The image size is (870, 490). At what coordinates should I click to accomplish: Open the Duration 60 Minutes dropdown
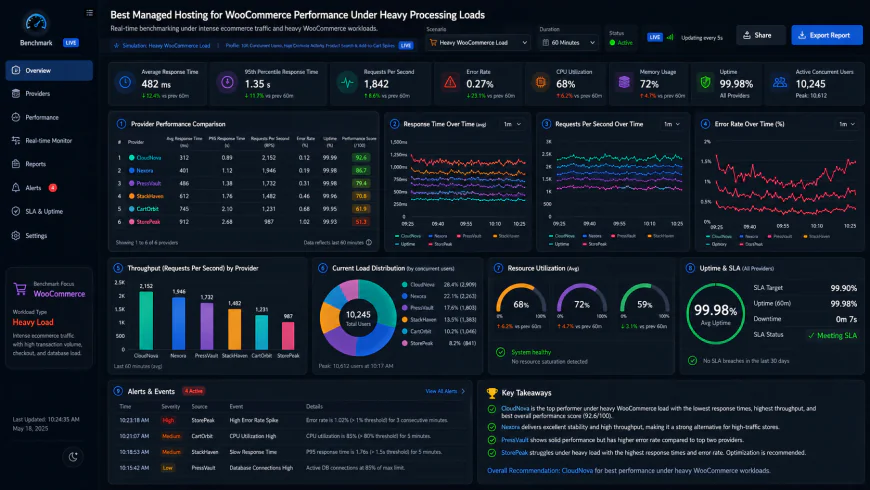569,42
